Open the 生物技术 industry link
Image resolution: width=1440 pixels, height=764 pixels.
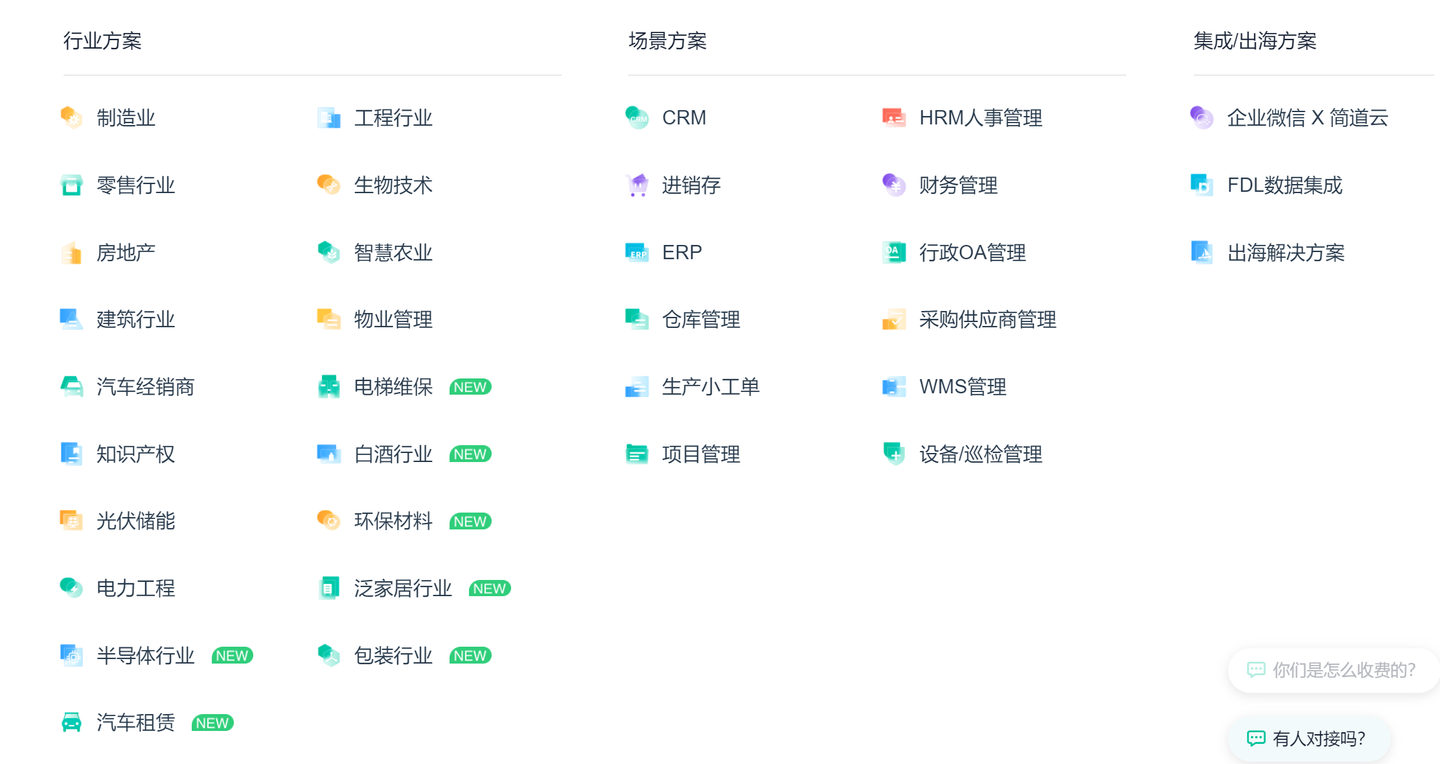point(393,185)
